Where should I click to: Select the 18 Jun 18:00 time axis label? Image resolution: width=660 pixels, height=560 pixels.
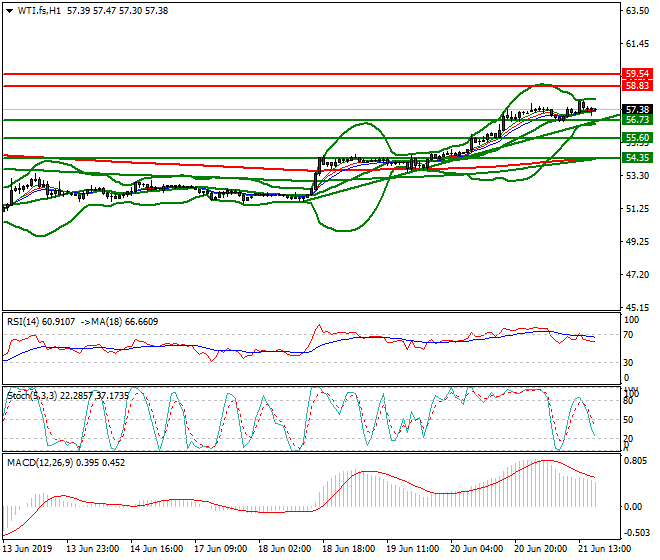click(349, 549)
